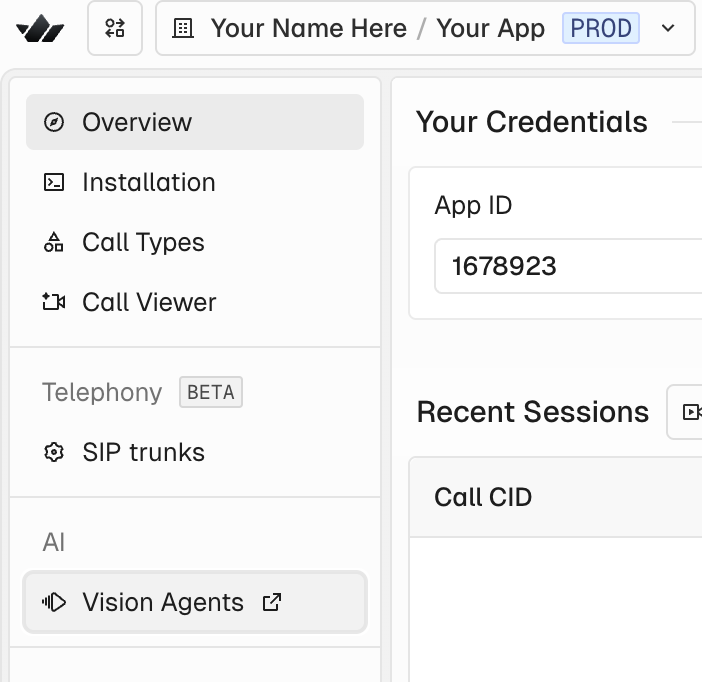
Task: Click the BETA badge
Action: pos(210,392)
